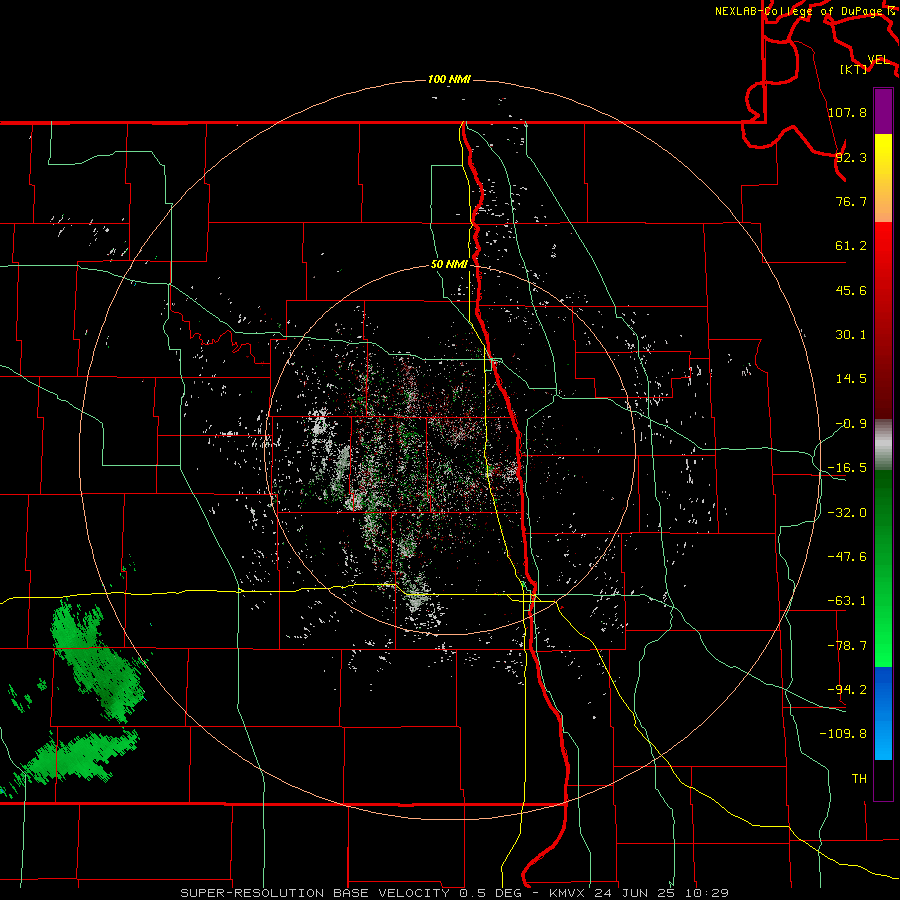The image size is (900, 900).
Task: Click the -78.7 velocity scale value
Action: tap(847, 646)
